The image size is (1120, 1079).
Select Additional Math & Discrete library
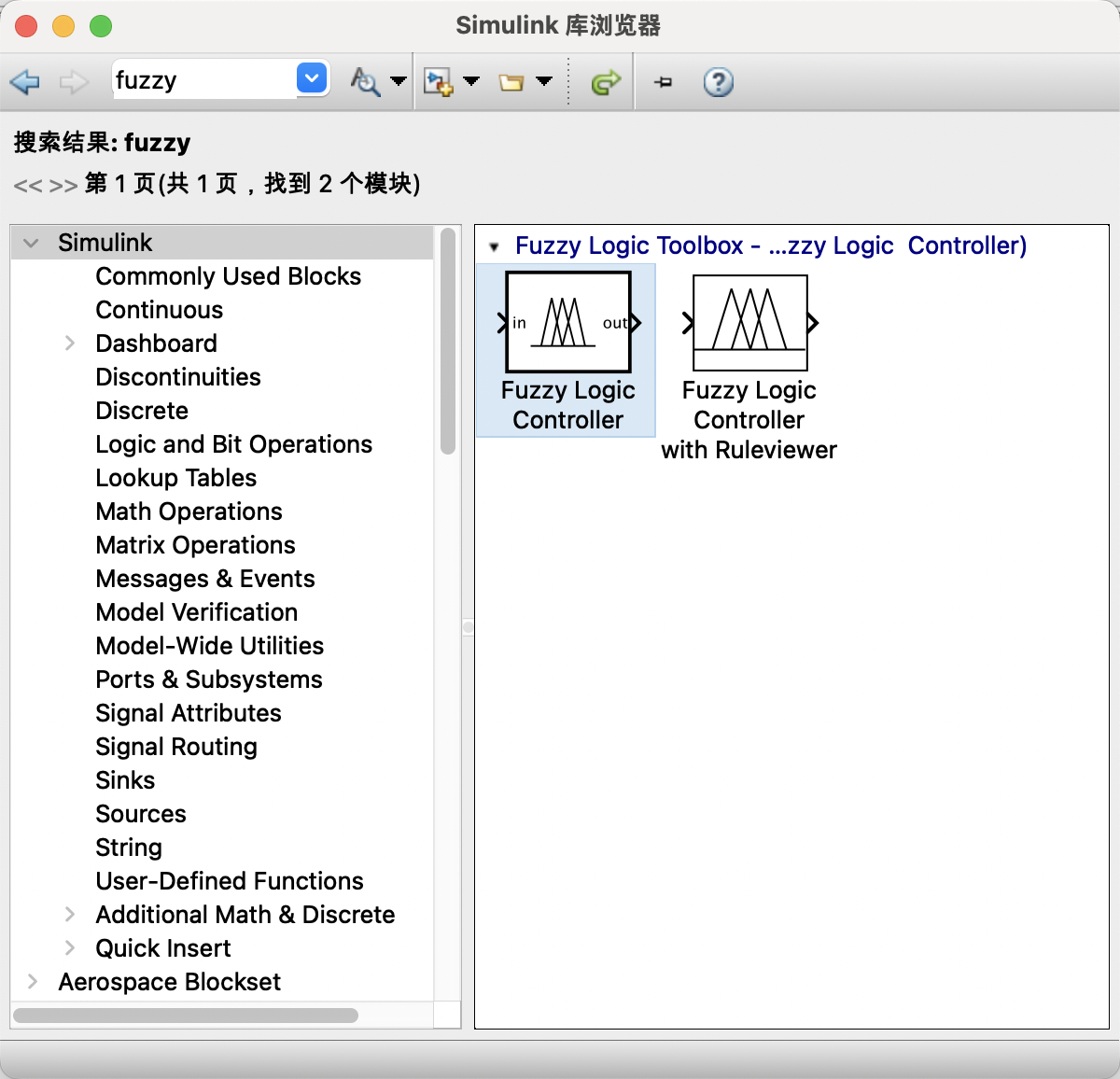click(245, 915)
